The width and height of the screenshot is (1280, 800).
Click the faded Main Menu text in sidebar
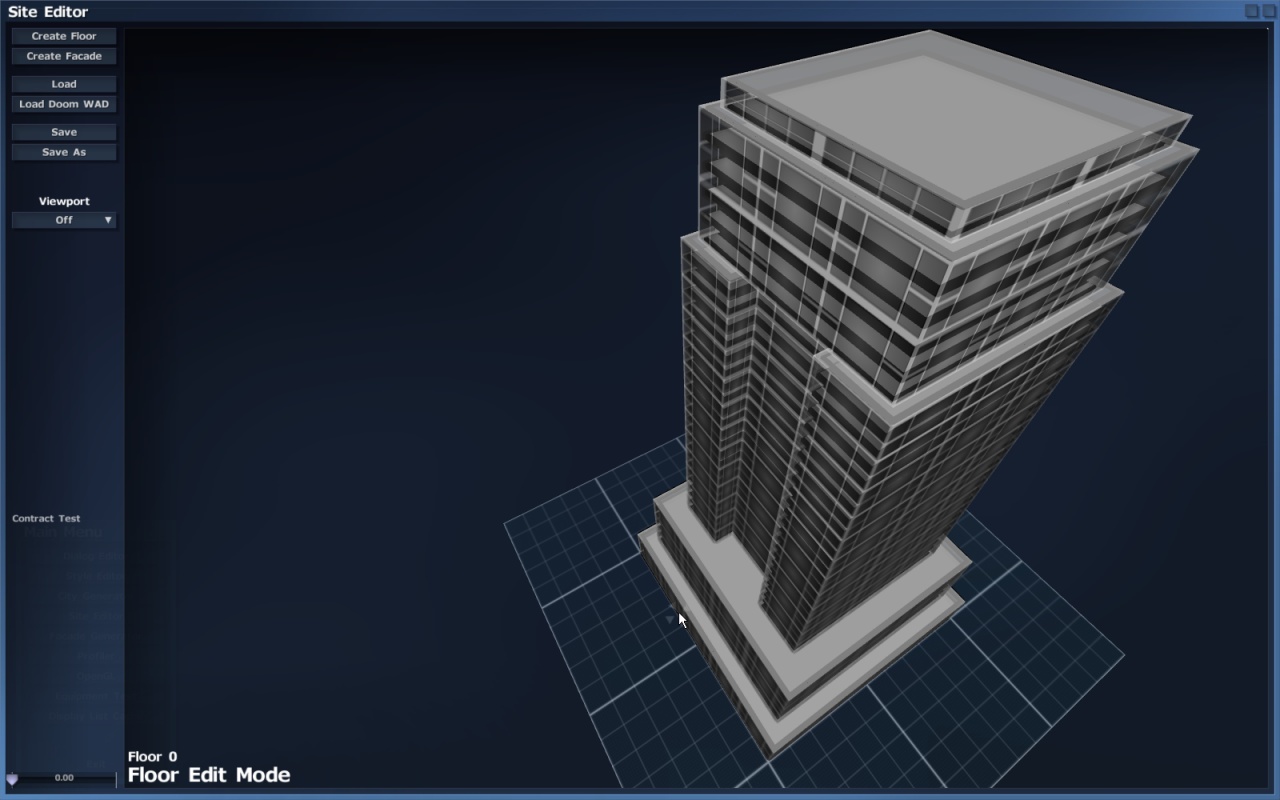63,533
